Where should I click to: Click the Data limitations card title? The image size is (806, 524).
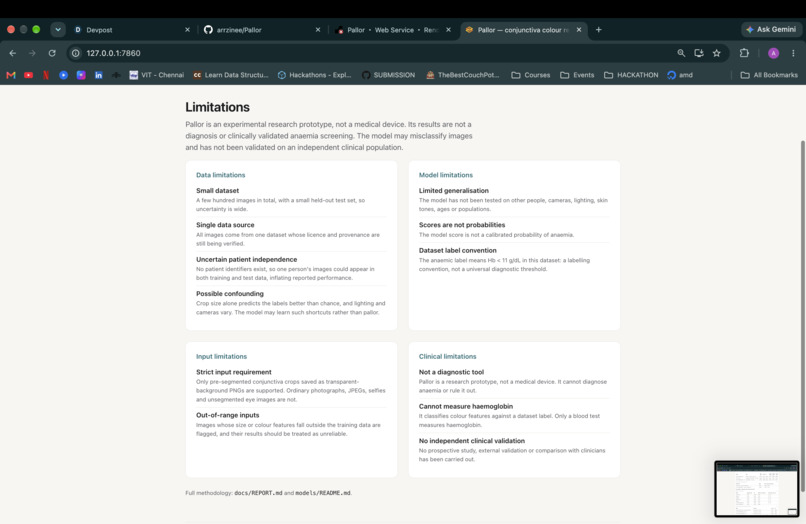(221, 175)
